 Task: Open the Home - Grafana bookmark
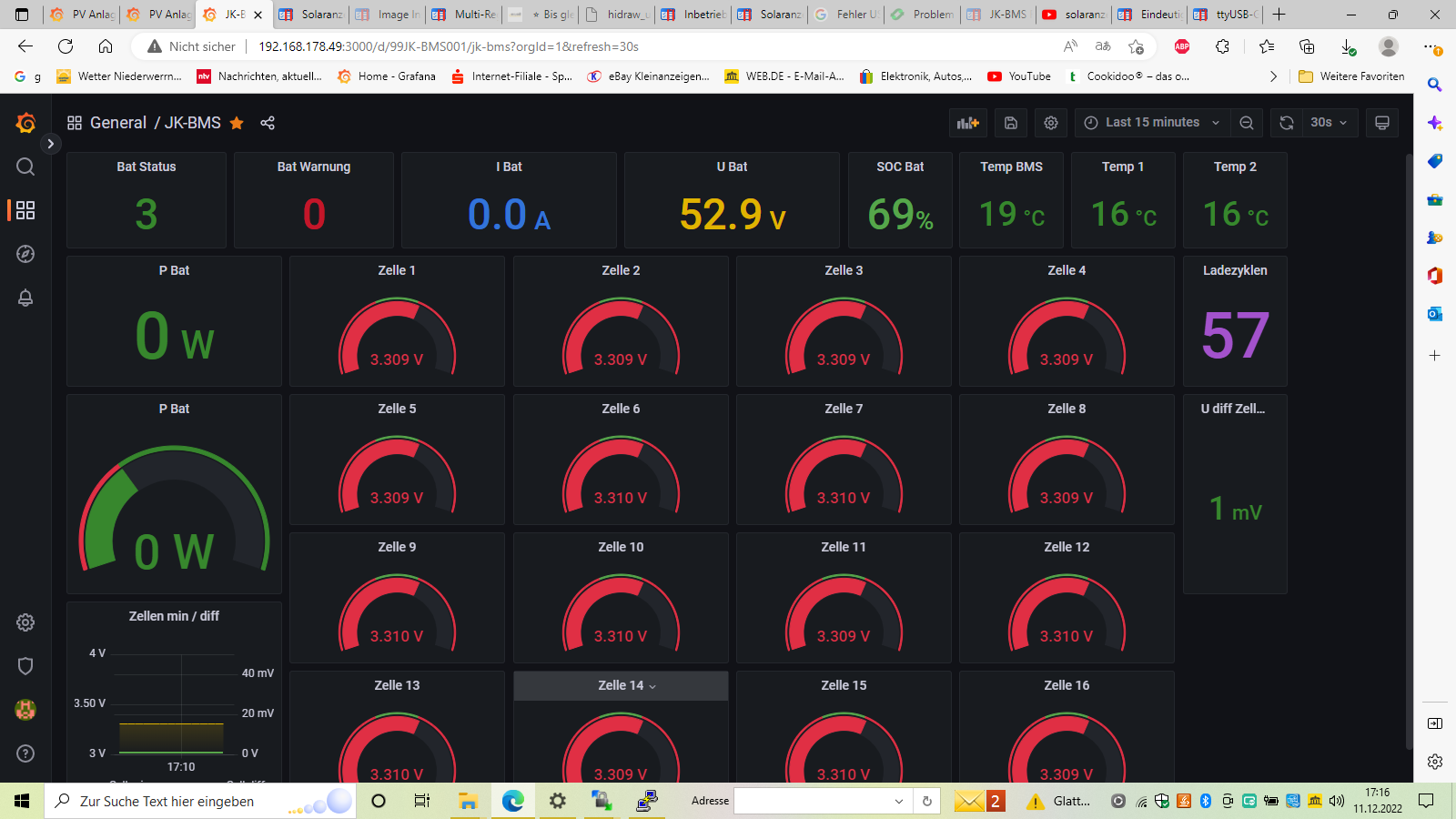pos(387,76)
